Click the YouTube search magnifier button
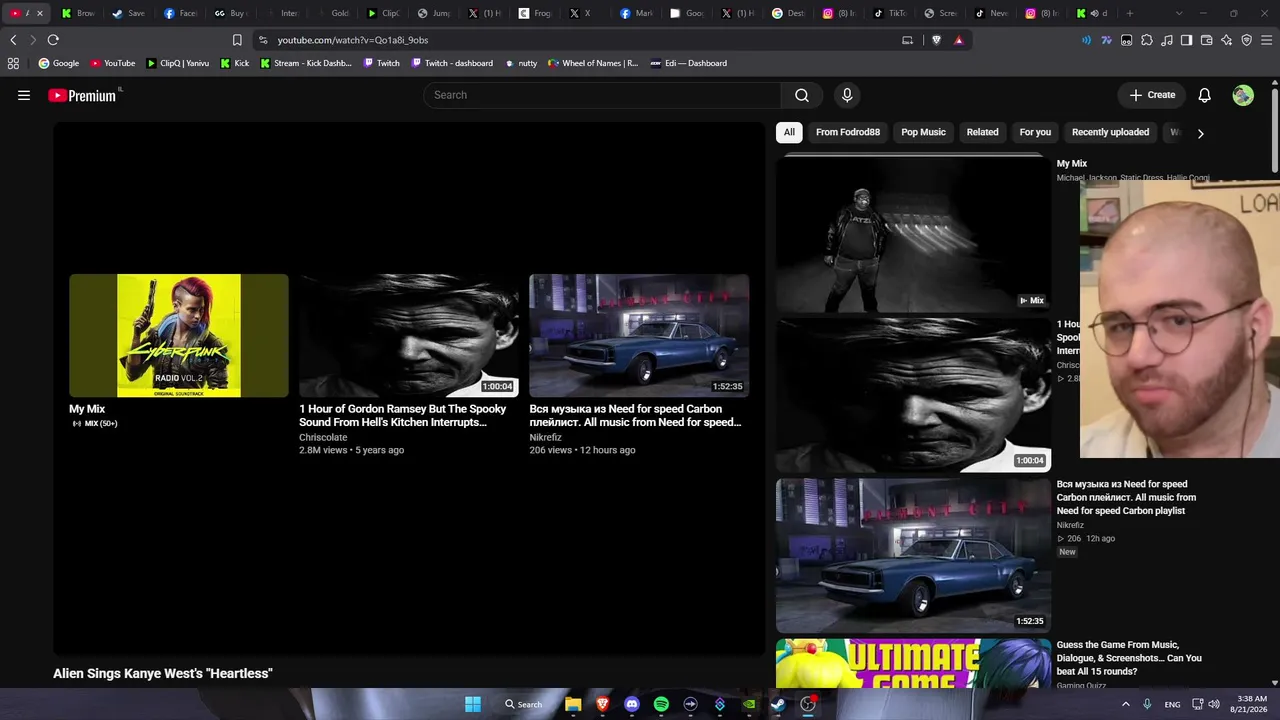The image size is (1280, 720). click(802, 95)
